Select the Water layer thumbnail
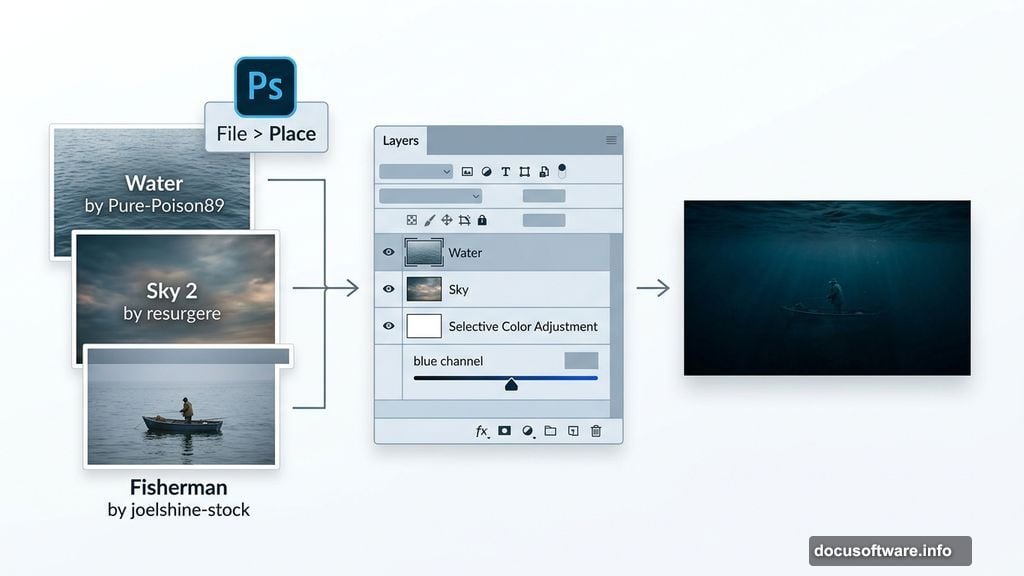 (422, 252)
